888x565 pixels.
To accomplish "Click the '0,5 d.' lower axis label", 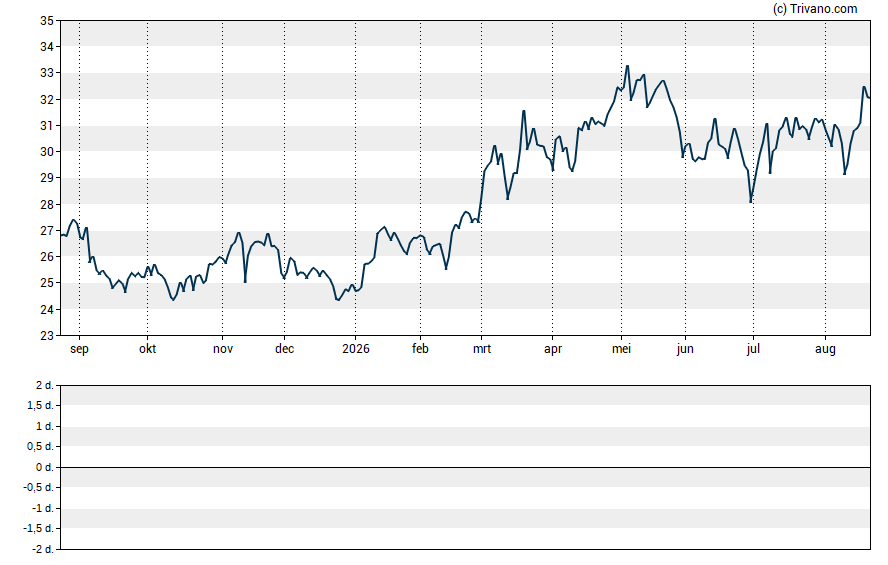I will pos(40,446).
